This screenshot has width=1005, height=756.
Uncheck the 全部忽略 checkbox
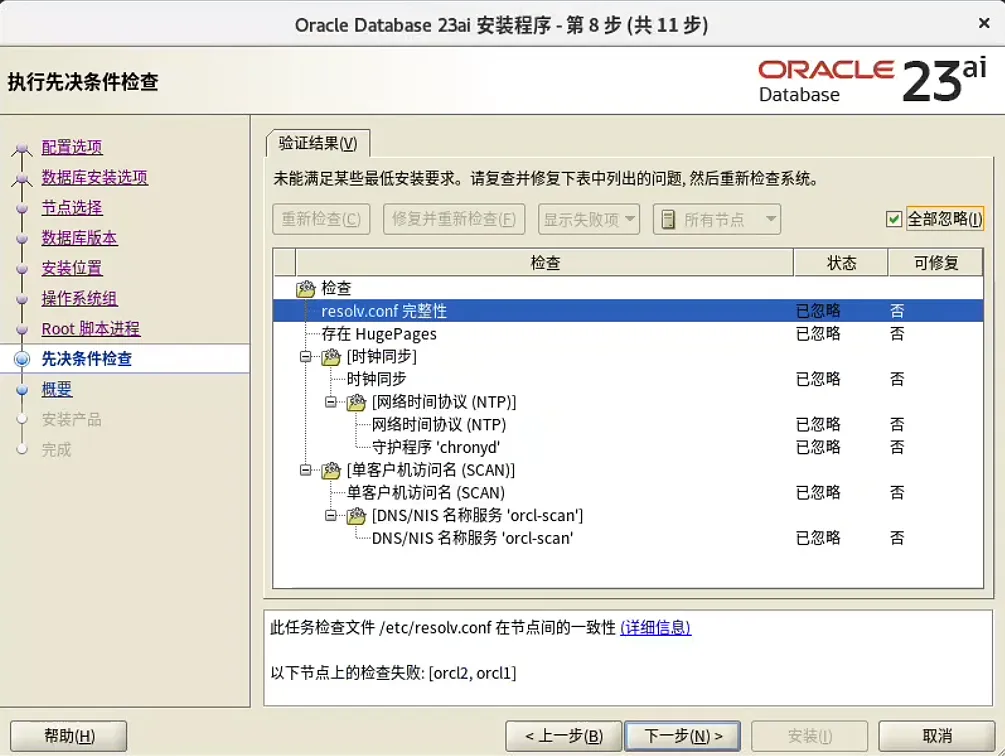point(893,219)
